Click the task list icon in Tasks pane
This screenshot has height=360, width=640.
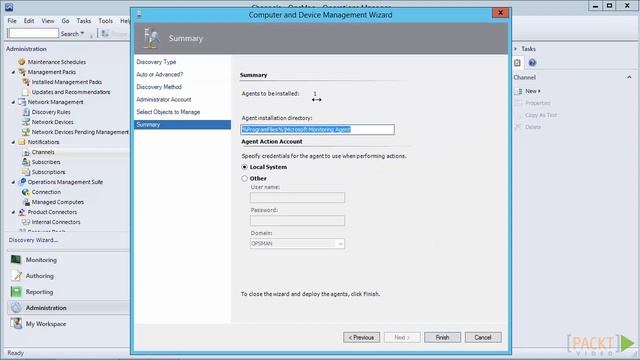pyautogui.click(x=518, y=63)
